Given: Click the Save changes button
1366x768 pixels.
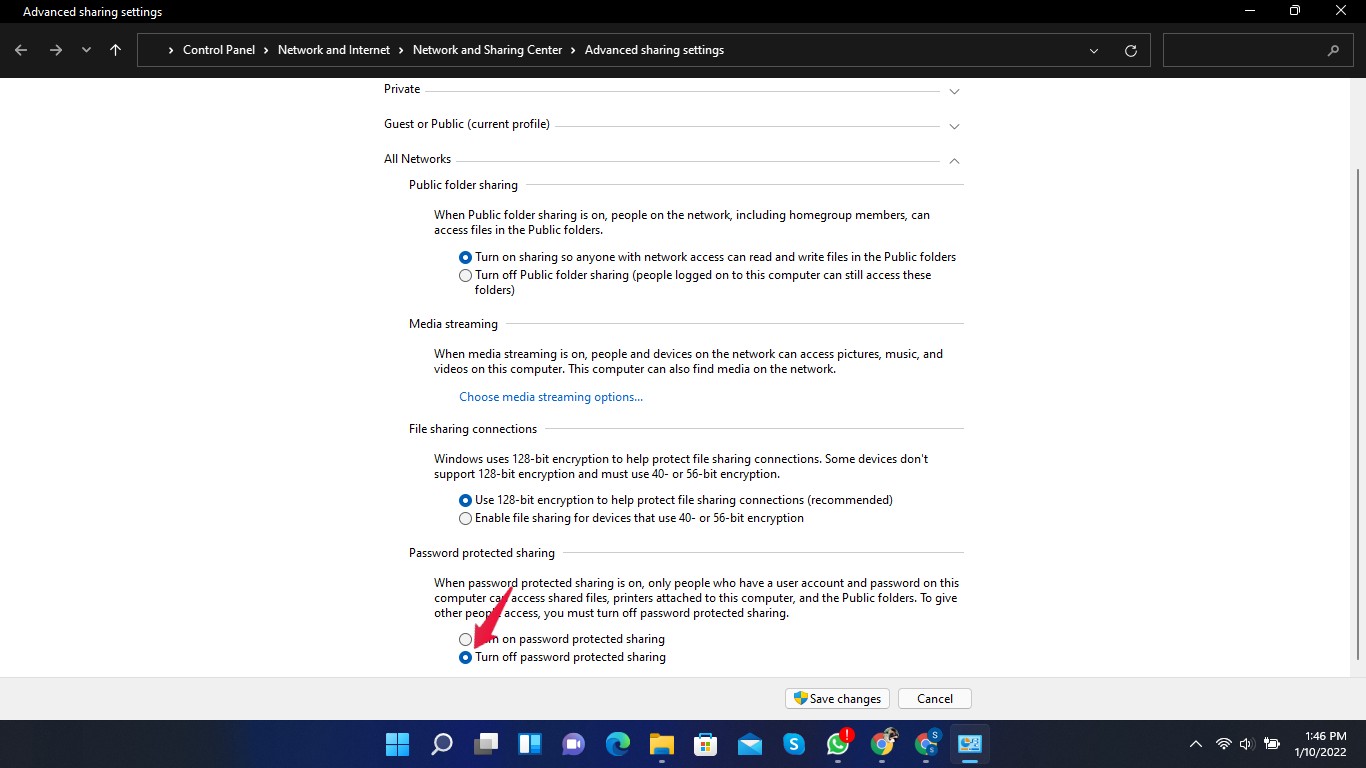Looking at the screenshot, I should (x=836, y=698).
